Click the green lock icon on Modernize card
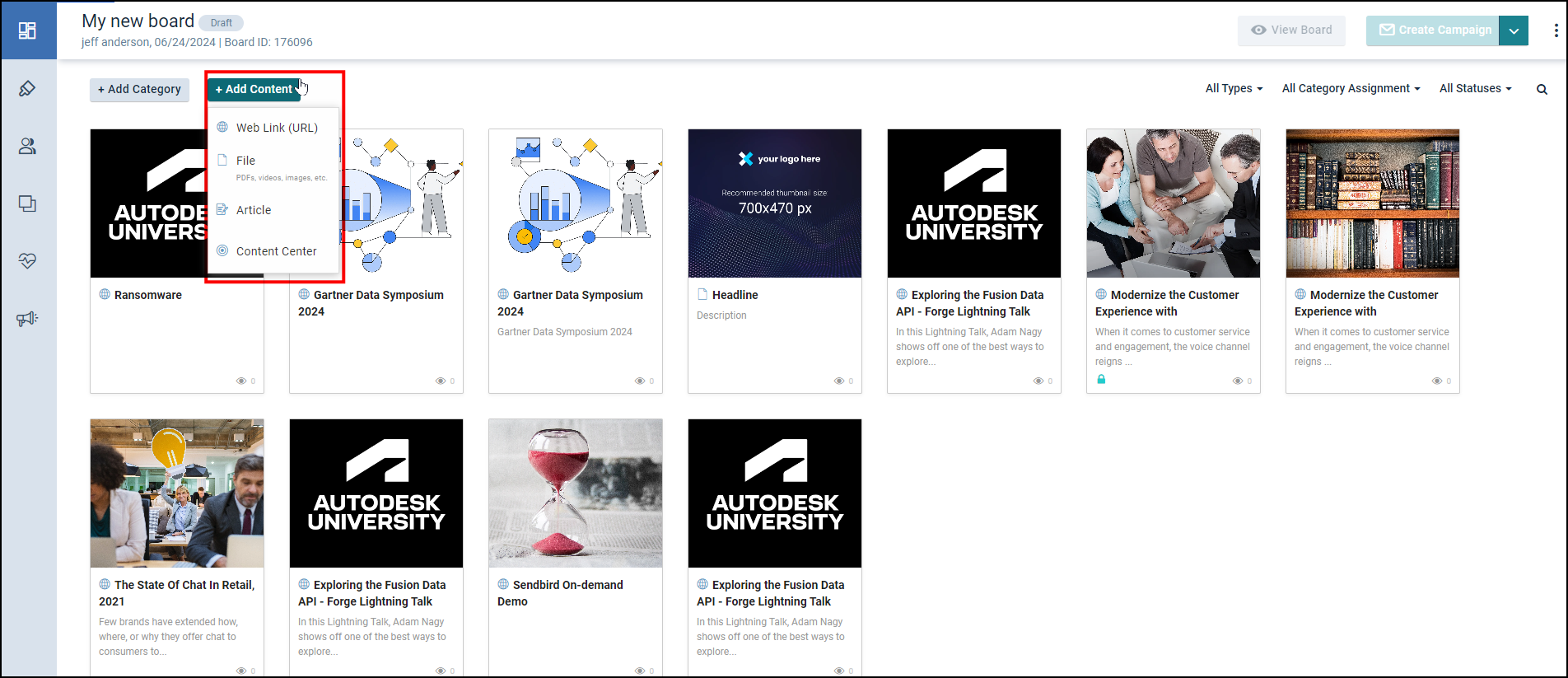Screen dimensions: 1568x678 pyautogui.click(x=1101, y=379)
